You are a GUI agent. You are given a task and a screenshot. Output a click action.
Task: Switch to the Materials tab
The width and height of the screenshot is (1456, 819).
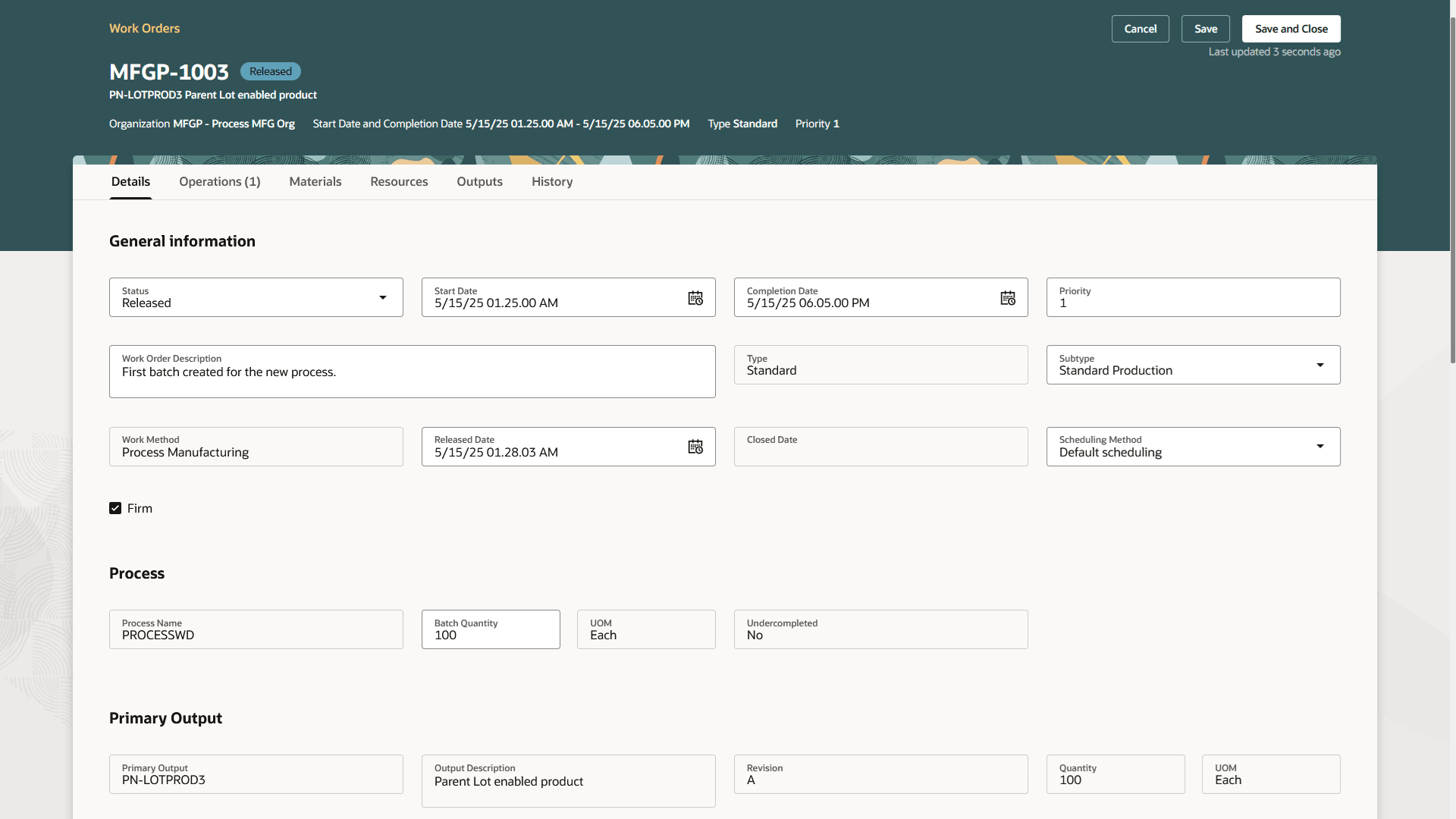[315, 181]
